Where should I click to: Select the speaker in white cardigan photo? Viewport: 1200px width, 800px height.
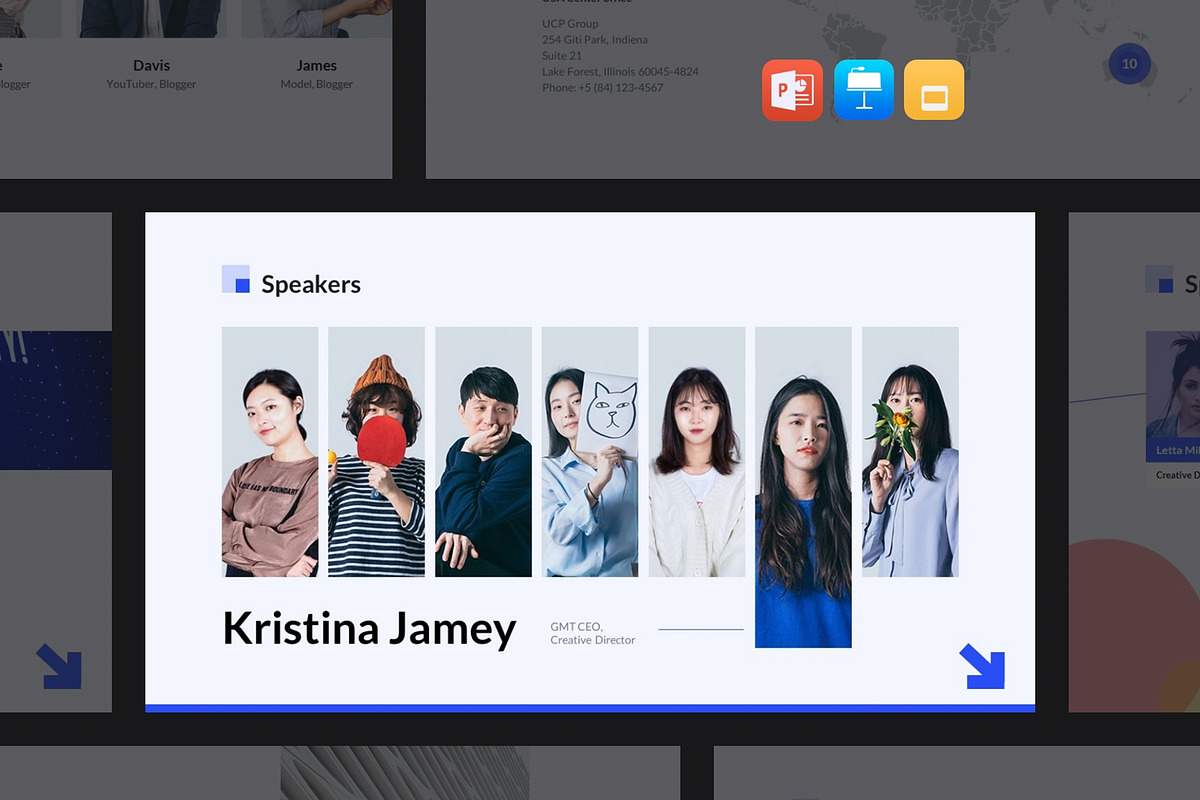coord(697,452)
